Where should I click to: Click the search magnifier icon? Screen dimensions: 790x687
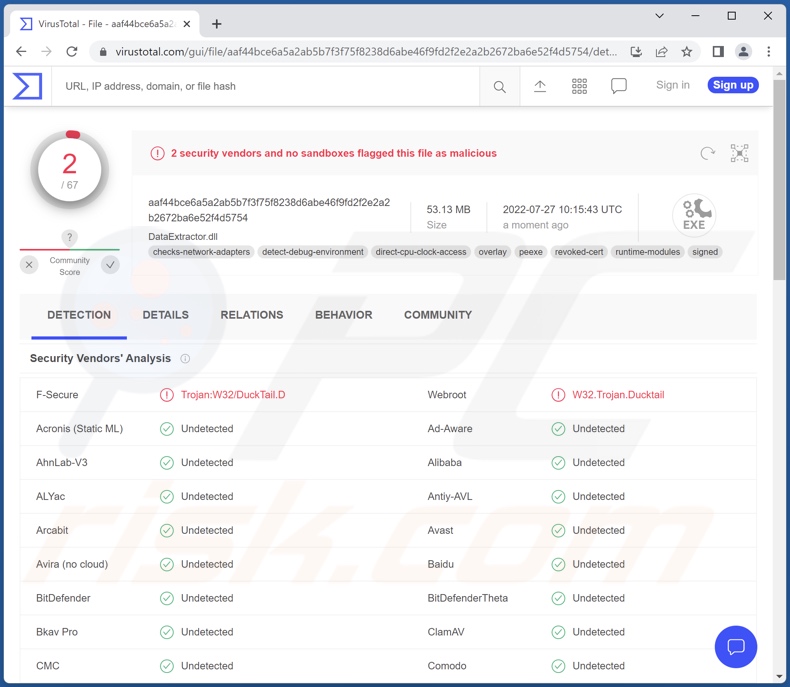point(499,87)
